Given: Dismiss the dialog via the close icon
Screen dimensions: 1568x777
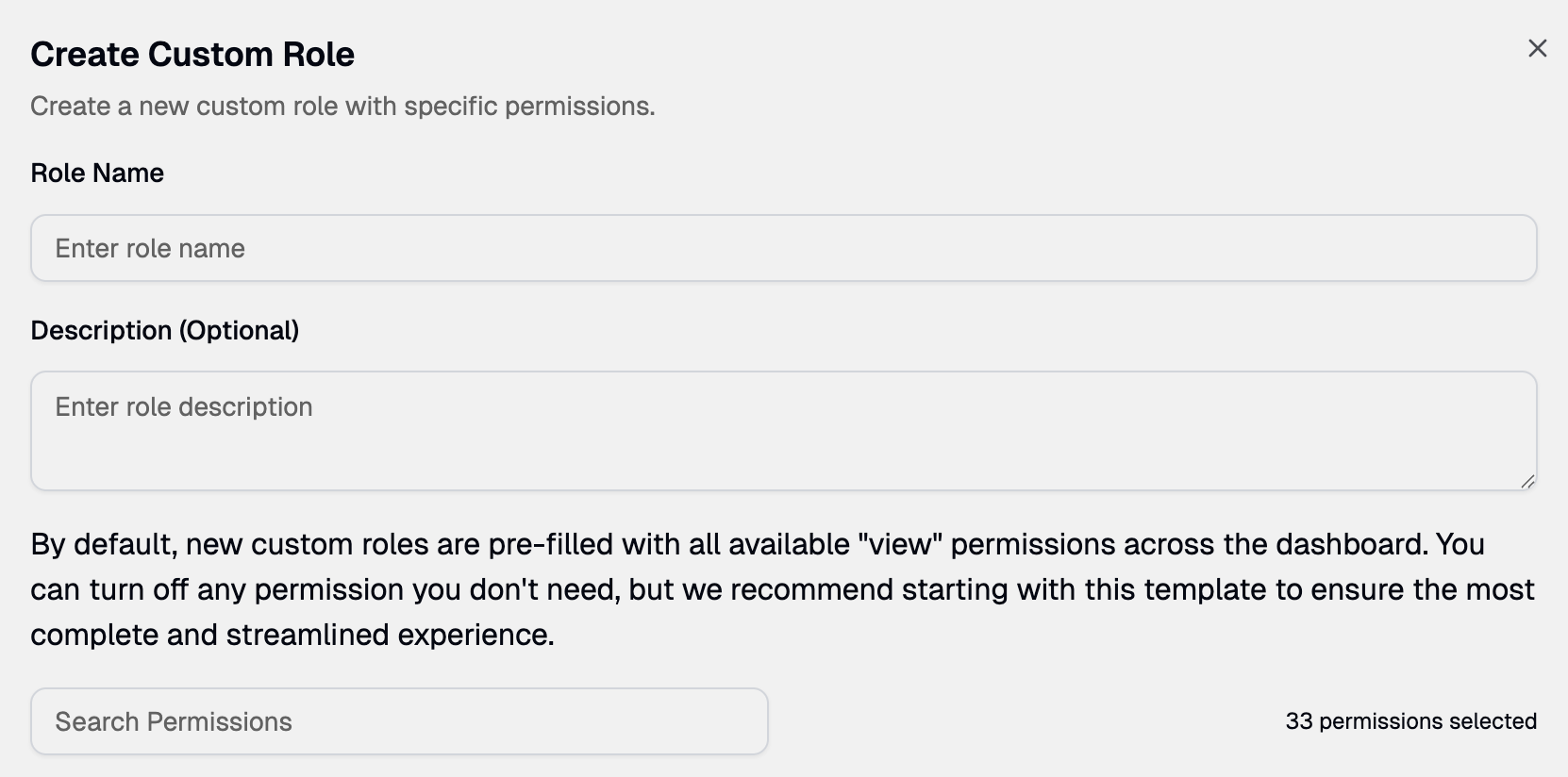Looking at the screenshot, I should (x=1537, y=48).
